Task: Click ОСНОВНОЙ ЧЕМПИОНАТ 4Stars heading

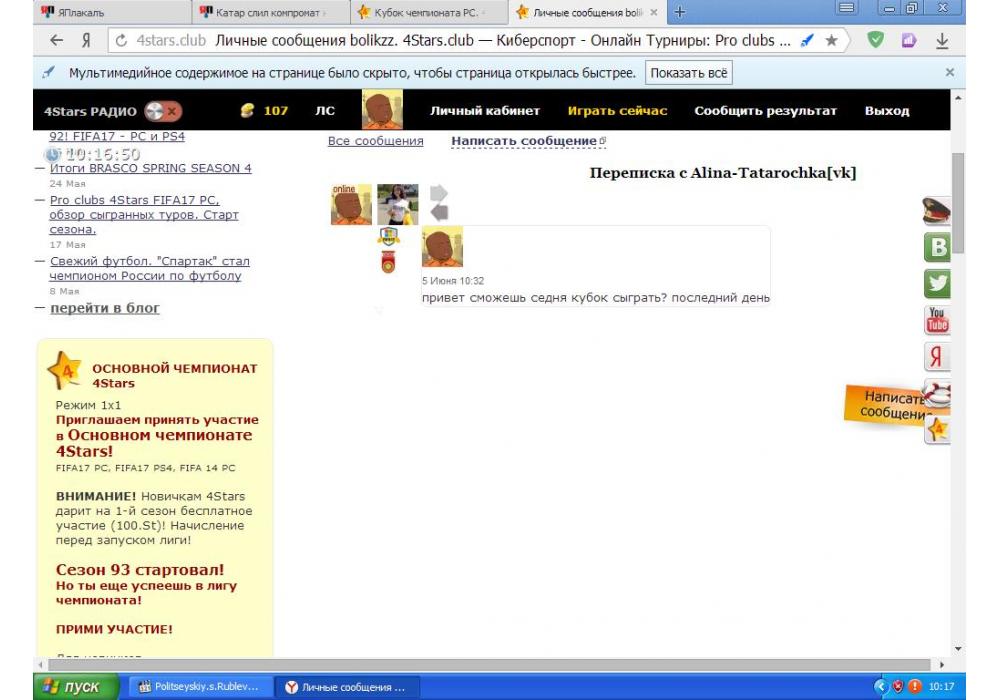Action: (175, 376)
